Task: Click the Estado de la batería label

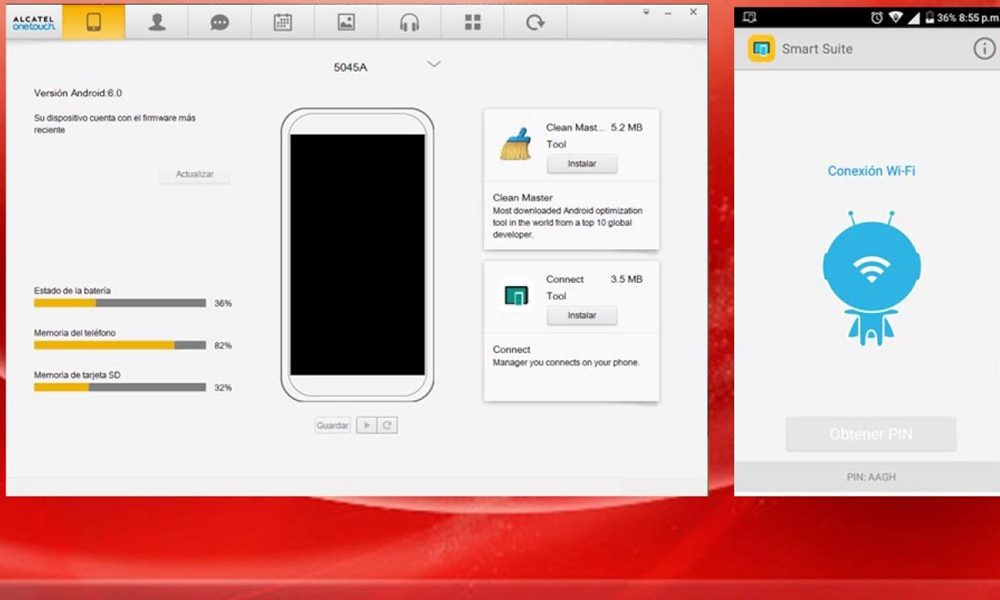Action: coord(72,291)
